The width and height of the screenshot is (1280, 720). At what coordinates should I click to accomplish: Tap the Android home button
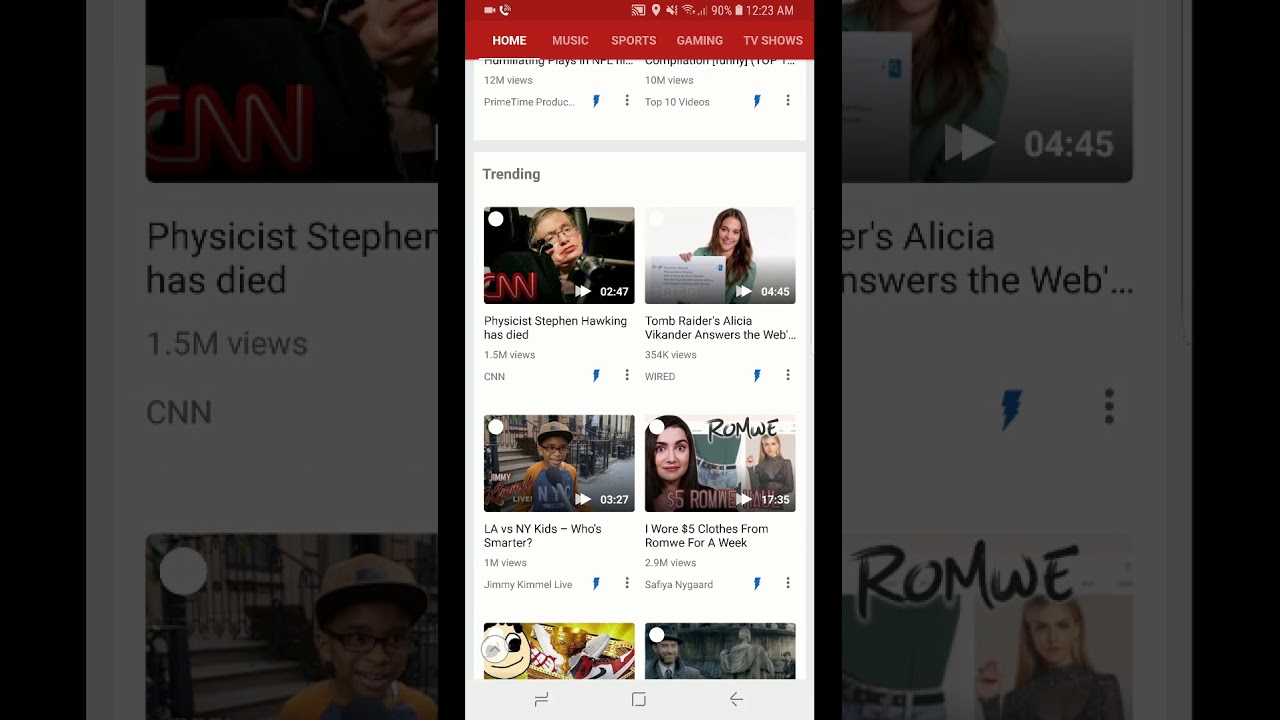tap(639, 700)
